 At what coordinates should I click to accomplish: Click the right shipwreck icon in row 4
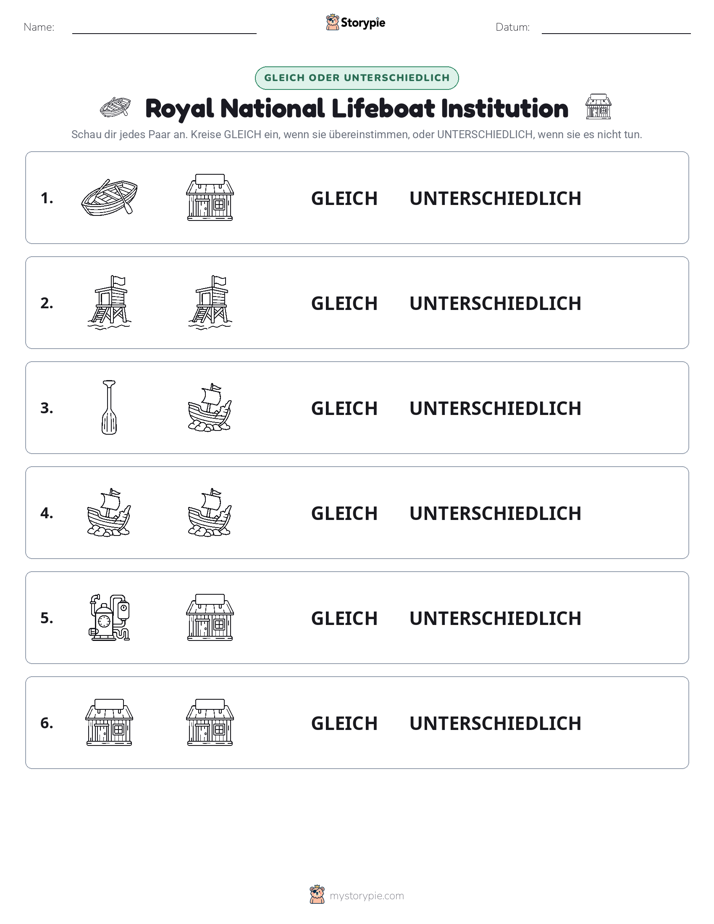pos(210,512)
